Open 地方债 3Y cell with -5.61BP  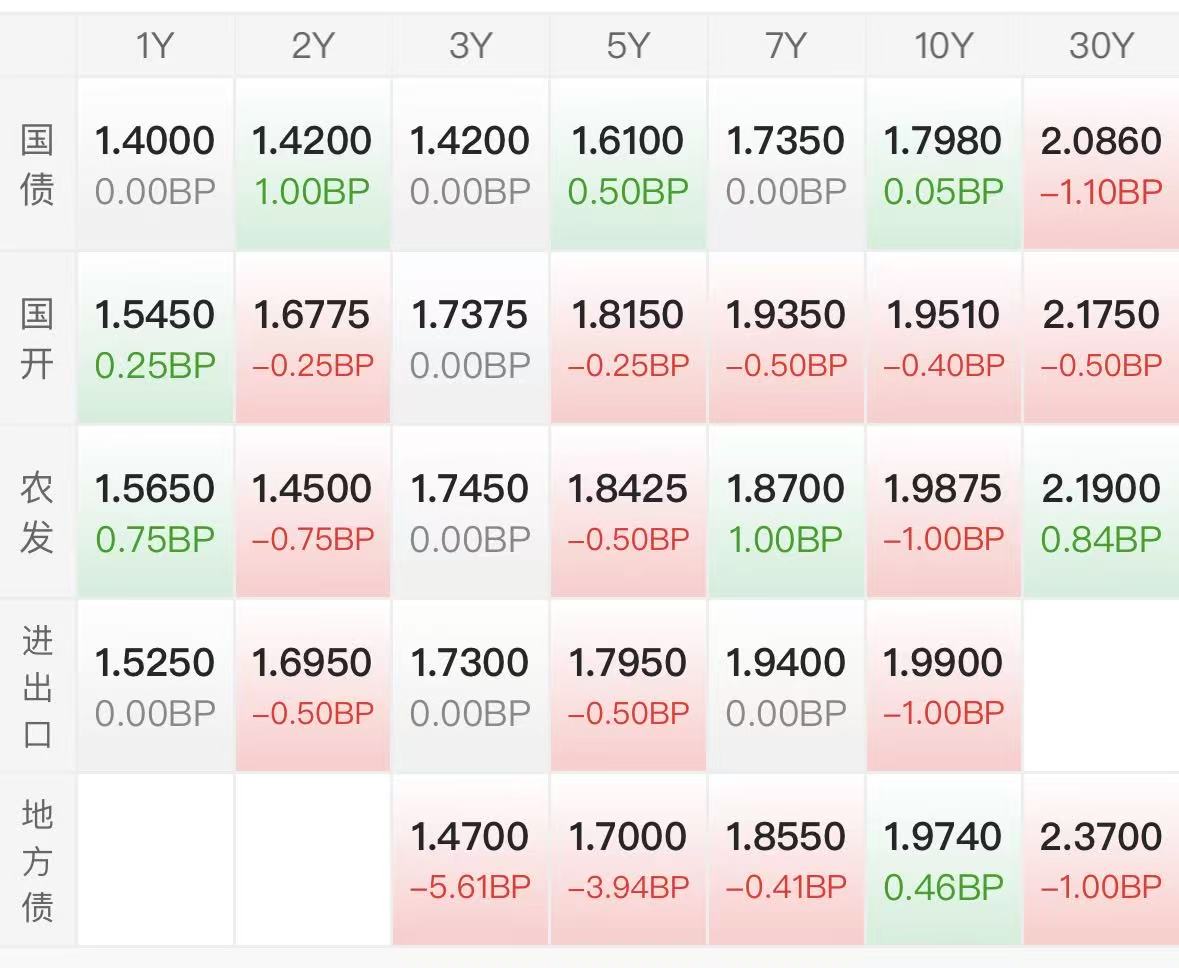click(x=470, y=860)
